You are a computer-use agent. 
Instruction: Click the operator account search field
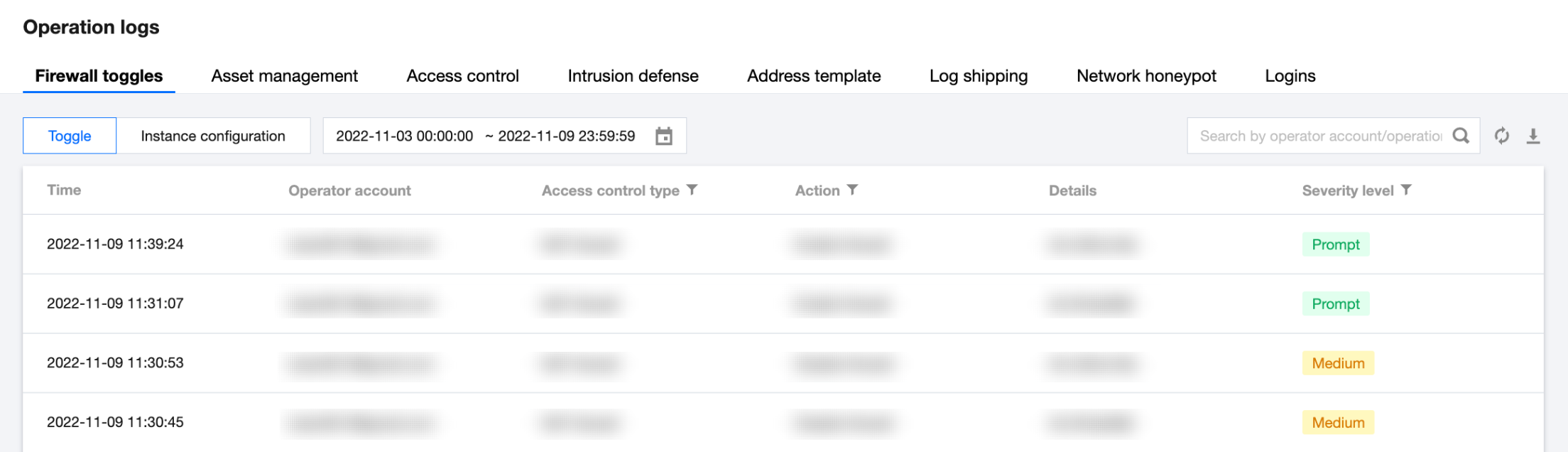click(x=1321, y=136)
